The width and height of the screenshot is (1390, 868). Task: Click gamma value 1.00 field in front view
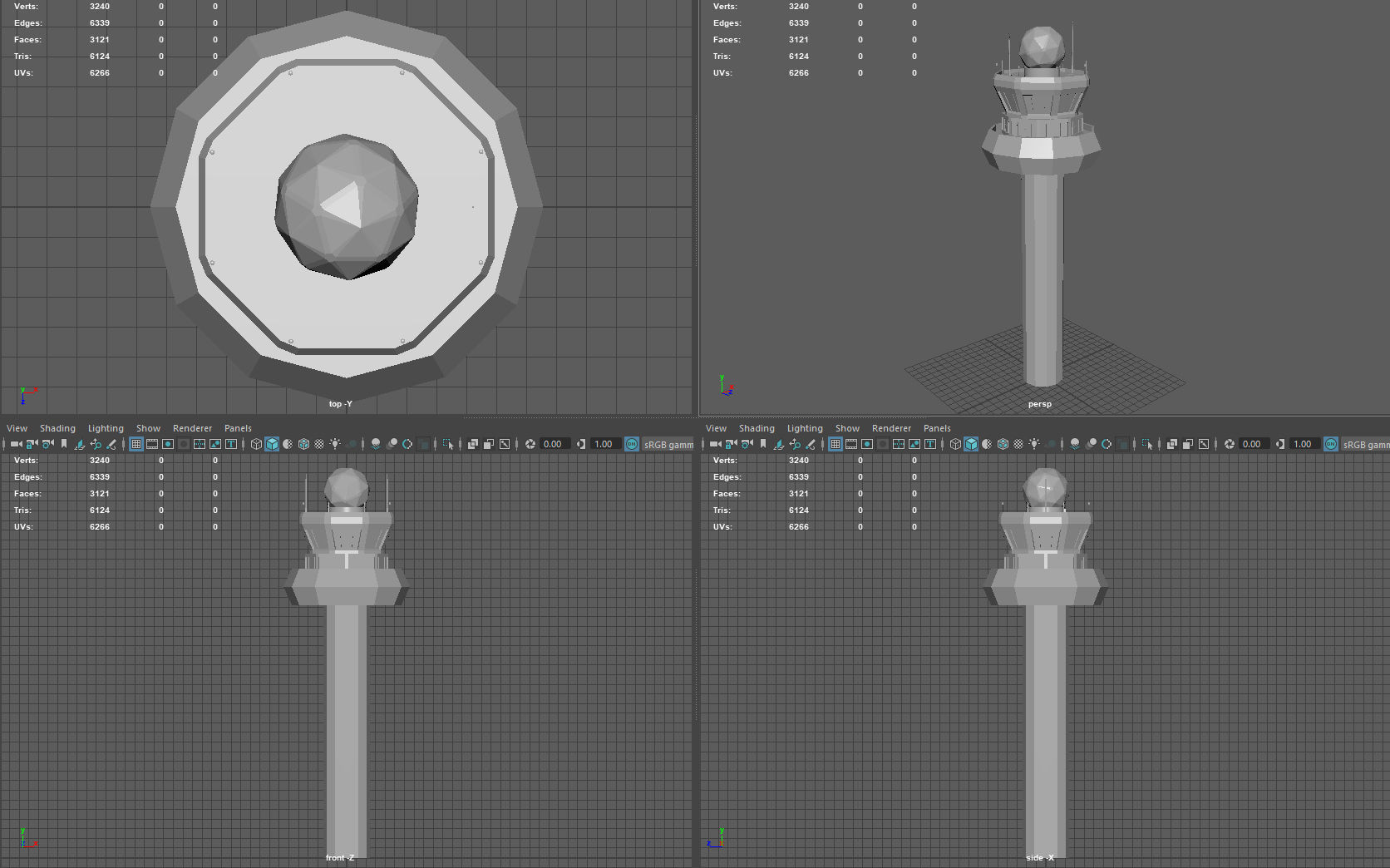click(x=605, y=444)
